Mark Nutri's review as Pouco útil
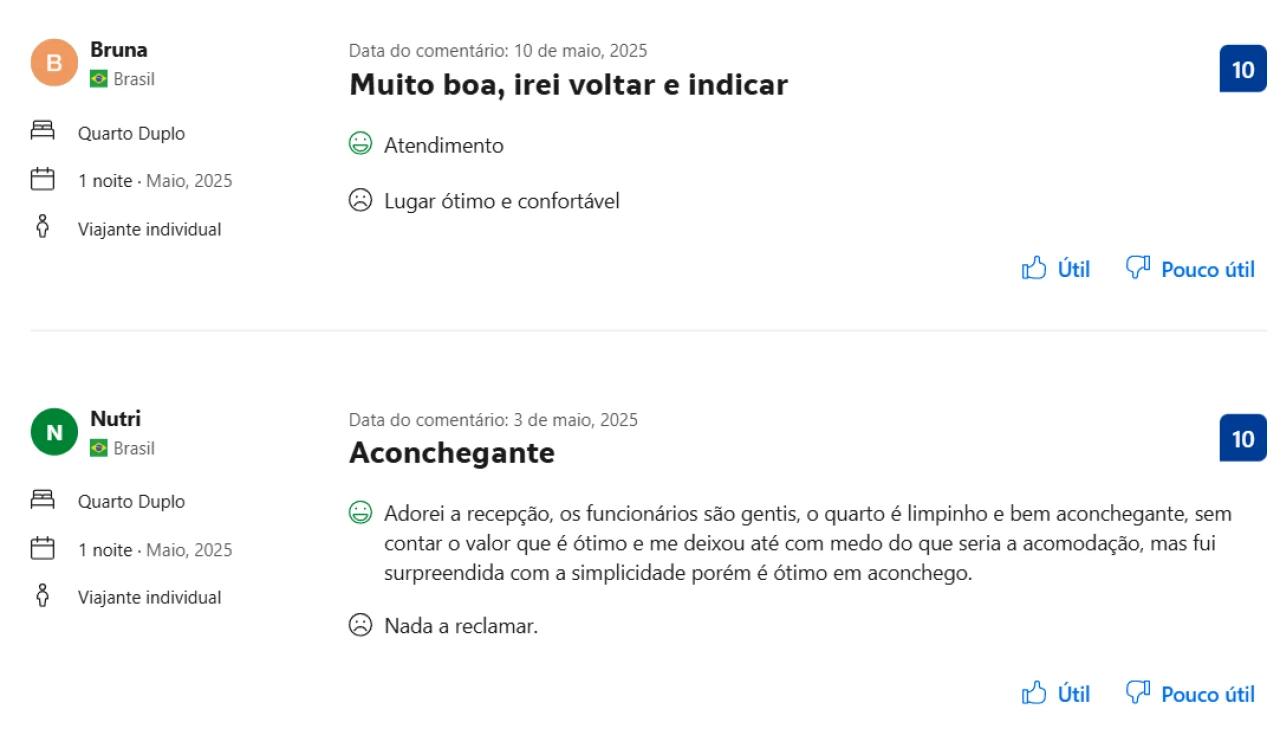1280x735 pixels. point(1207,693)
